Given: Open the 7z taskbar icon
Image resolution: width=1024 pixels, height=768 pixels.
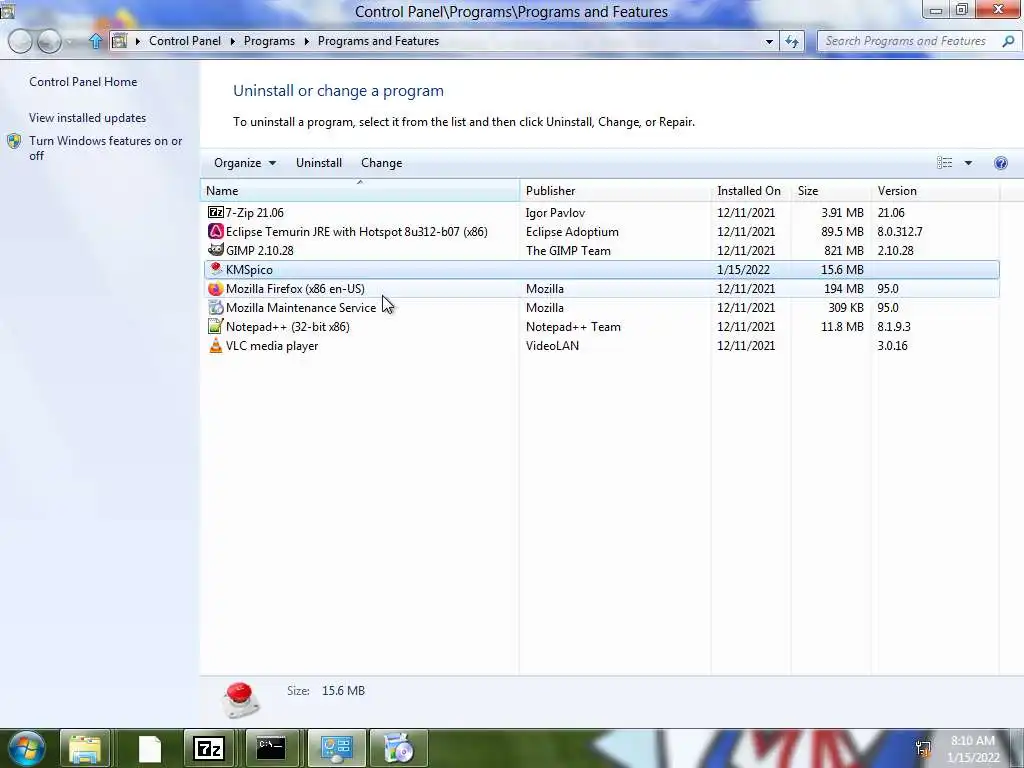Looking at the screenshot, I should [x=209, y=749].
